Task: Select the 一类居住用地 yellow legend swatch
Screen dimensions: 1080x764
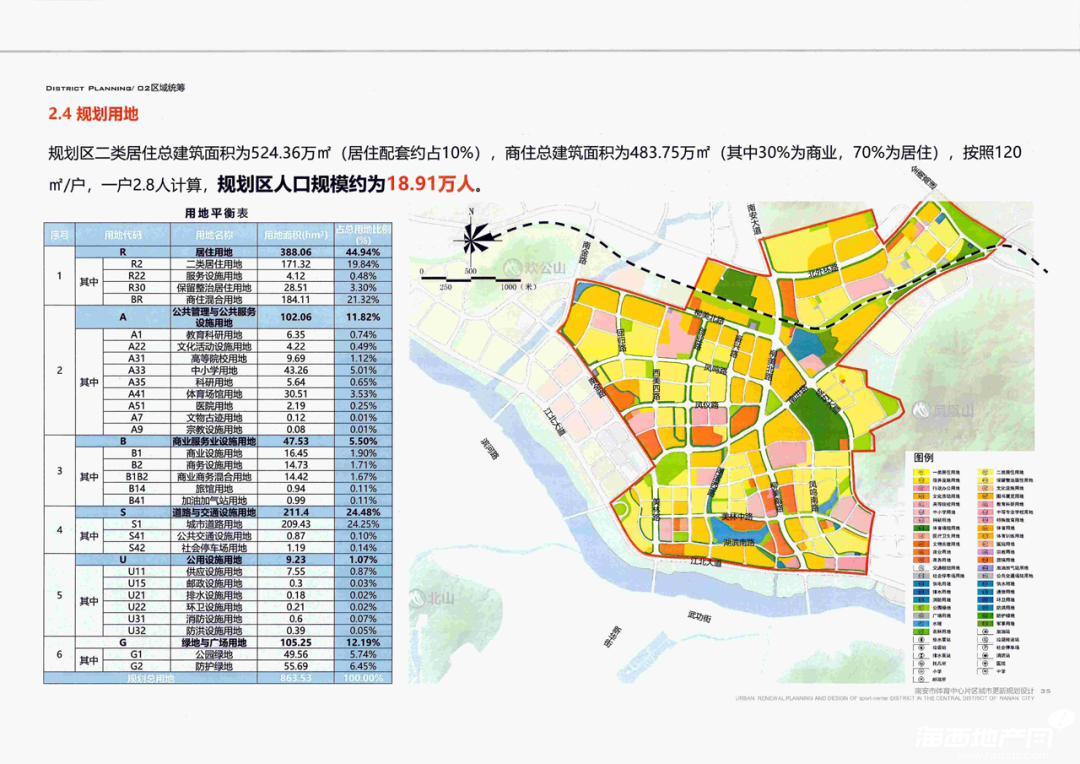Action: [920, 473]
